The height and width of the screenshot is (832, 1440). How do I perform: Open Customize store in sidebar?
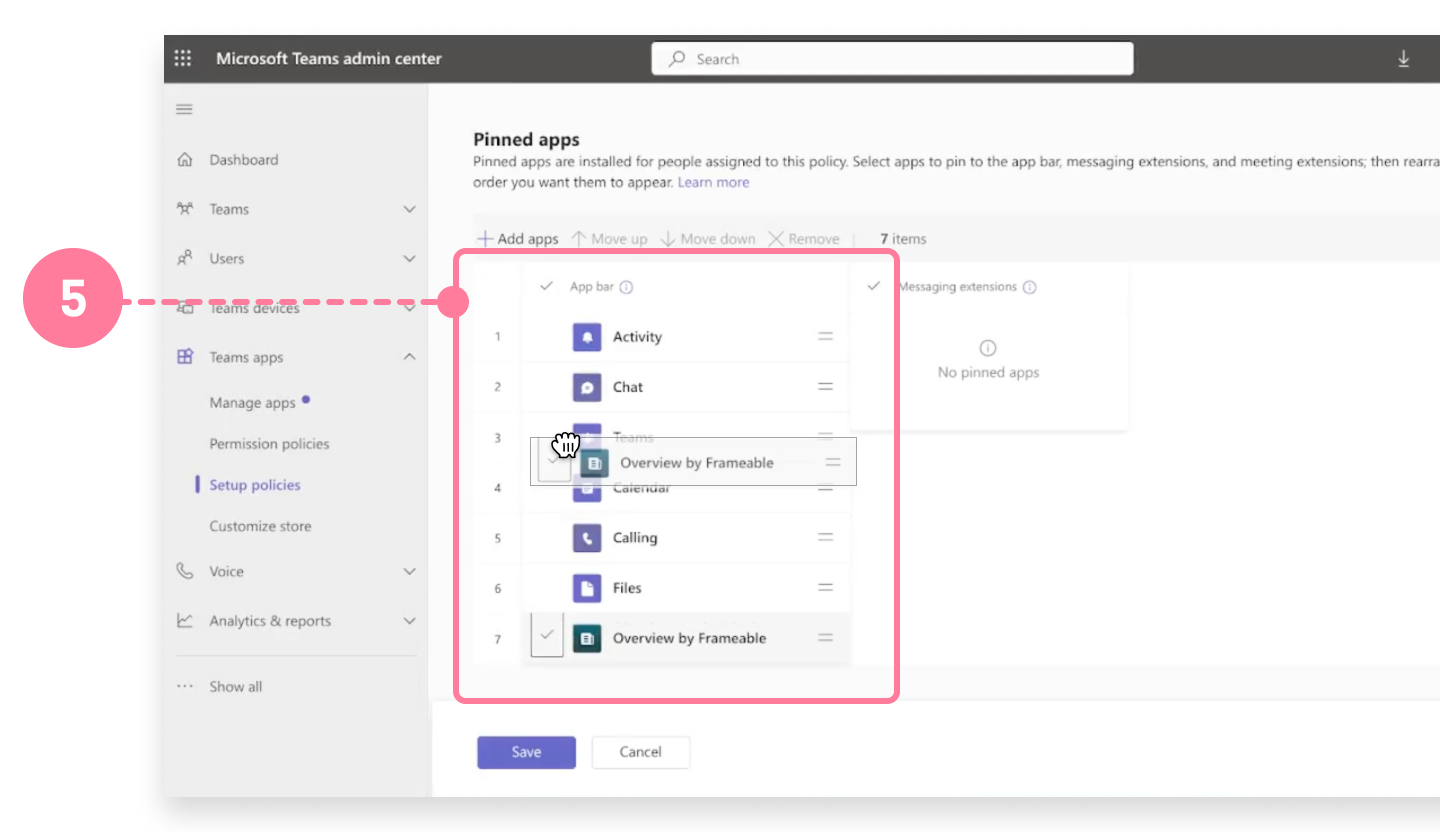[x=260, y=526]
